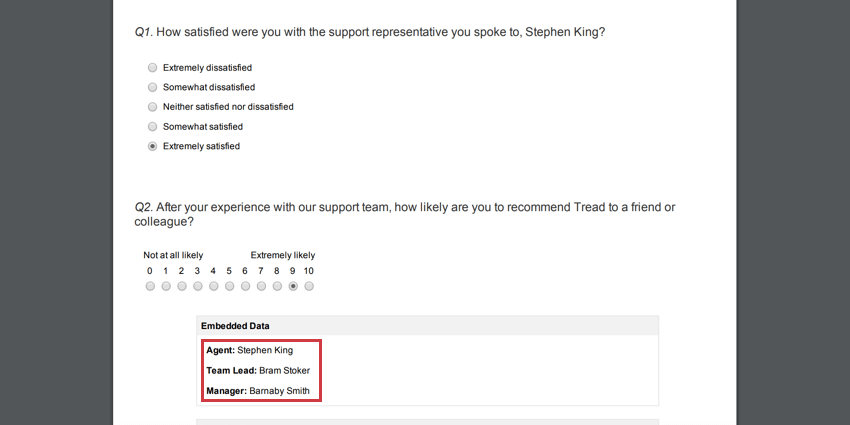Image resolution: width=850 pixels, height=425 pixels.
Task: Click the Embedded Data header
Action: coord(235,326)
